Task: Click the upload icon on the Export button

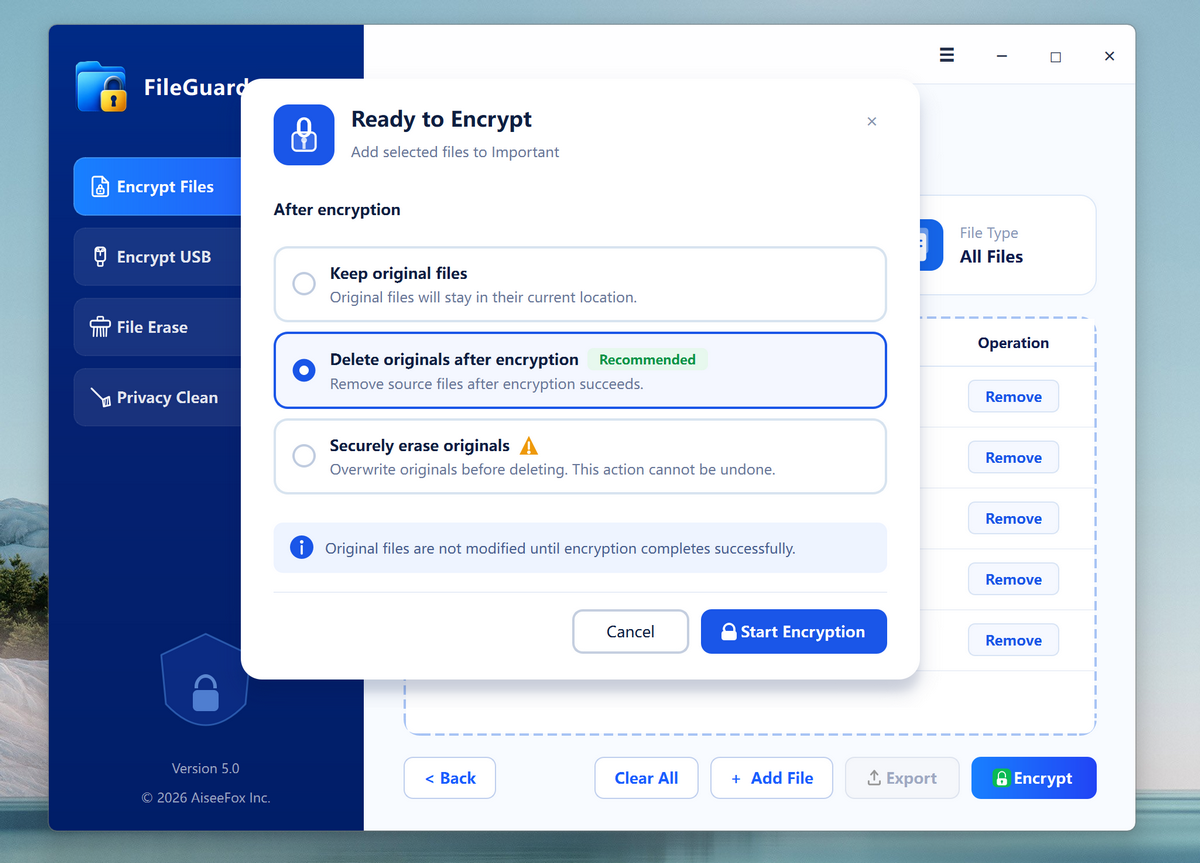Action: (873, 778)
